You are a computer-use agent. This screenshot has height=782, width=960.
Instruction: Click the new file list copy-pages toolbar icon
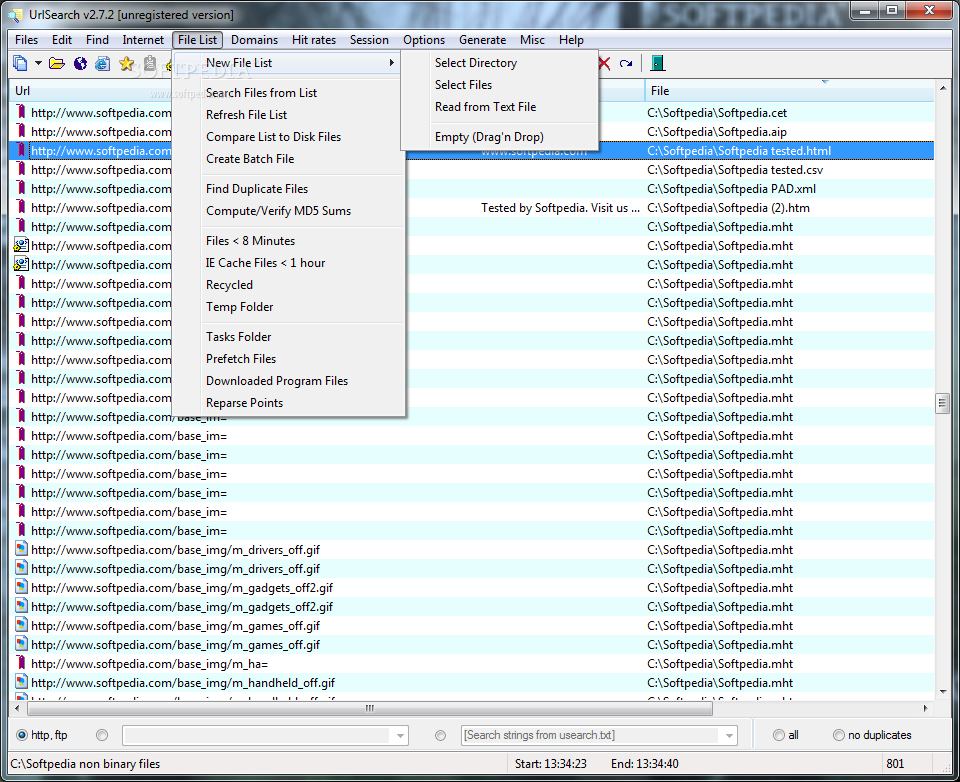pos(20,63)
